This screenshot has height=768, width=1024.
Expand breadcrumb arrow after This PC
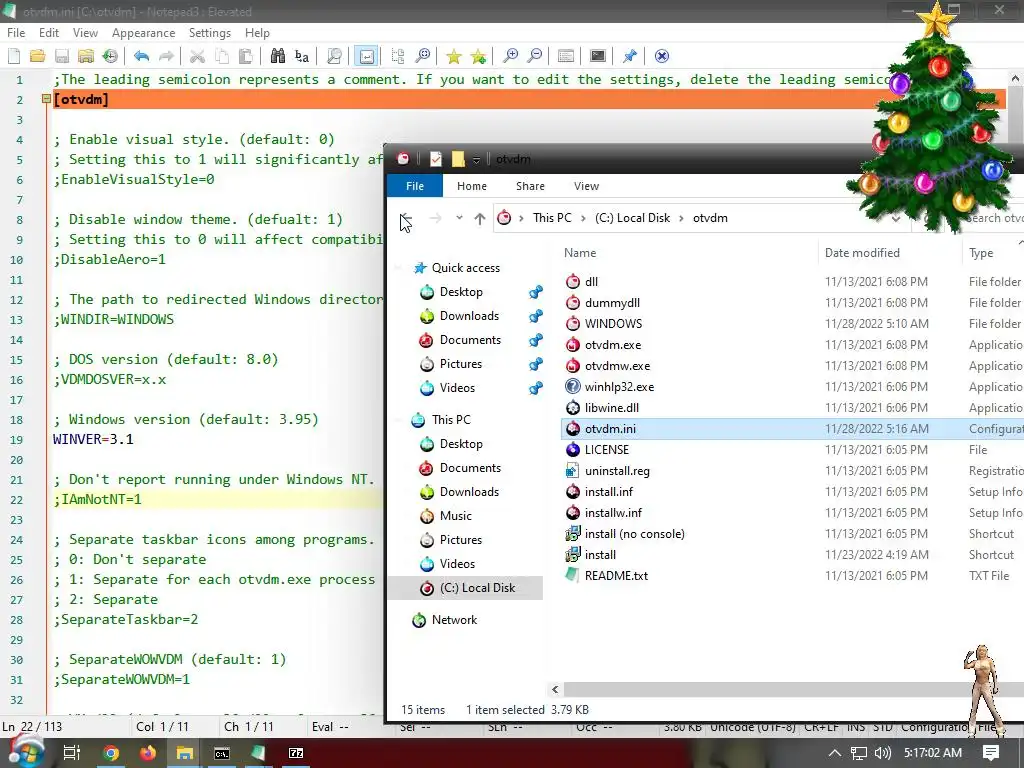click(x=582, y=218)
